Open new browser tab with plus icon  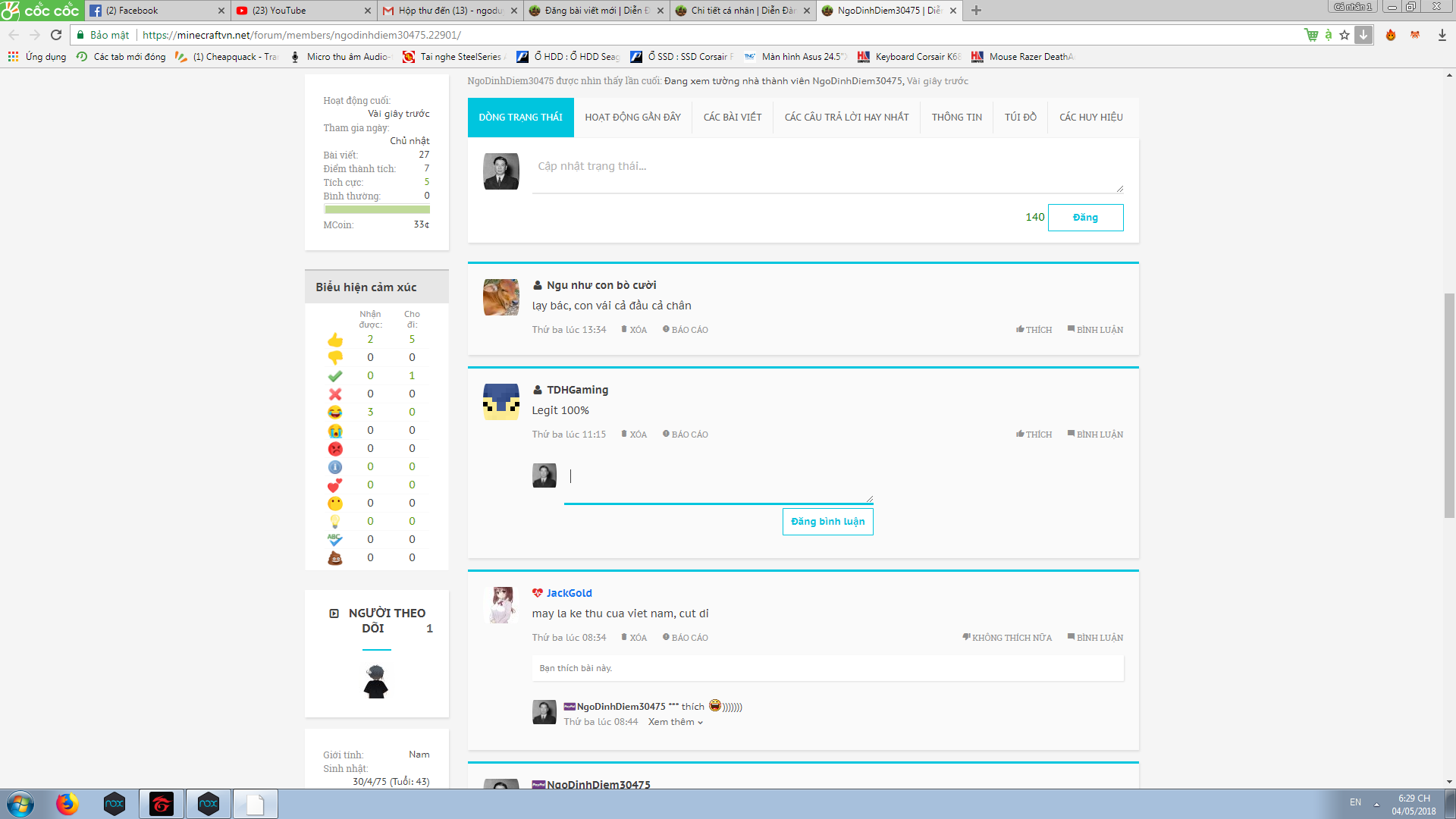coord(976,11)
